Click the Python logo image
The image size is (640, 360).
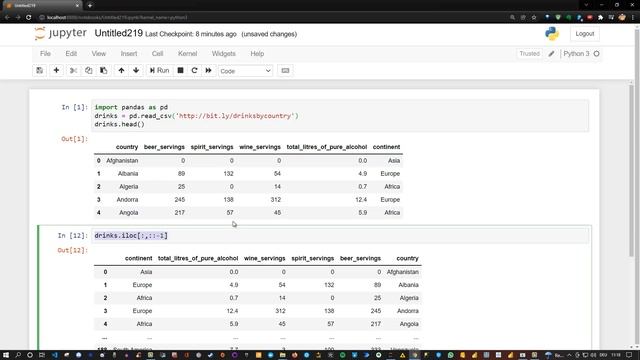click(x=552, y=33)
